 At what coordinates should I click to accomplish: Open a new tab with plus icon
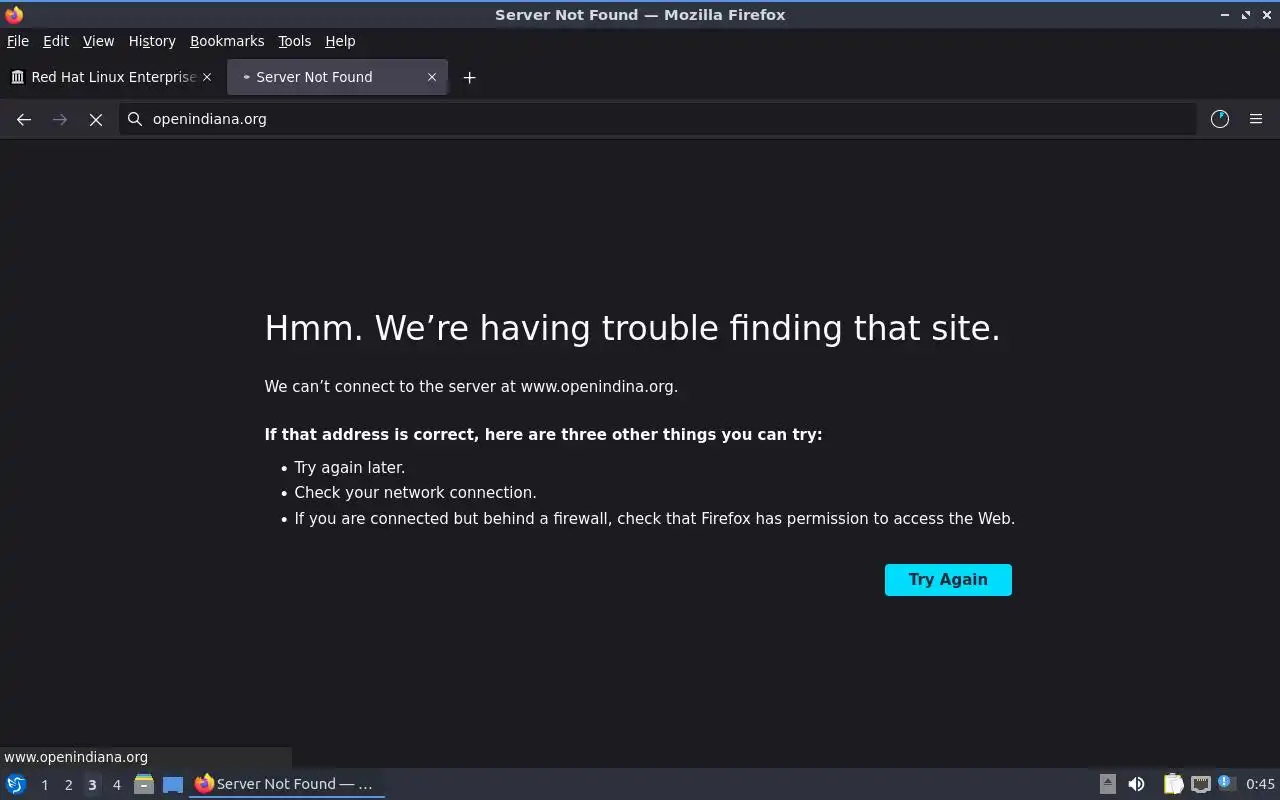(x=469, y=77)
